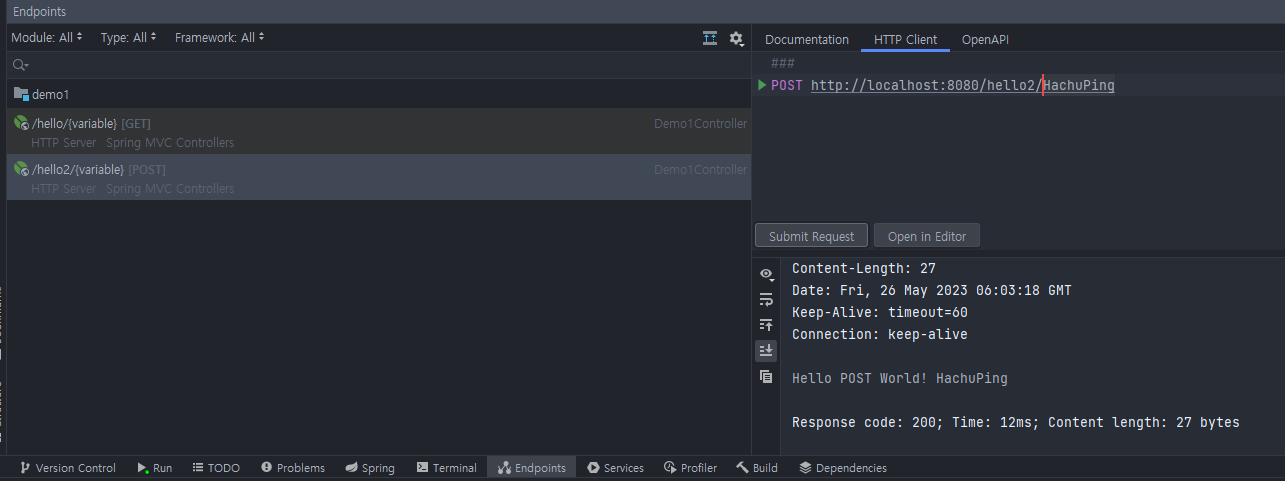Image resolution: width=1285 pixels, height=481 pixels.
Task: Switch to the Documentation tab
Action: point(806,39)
